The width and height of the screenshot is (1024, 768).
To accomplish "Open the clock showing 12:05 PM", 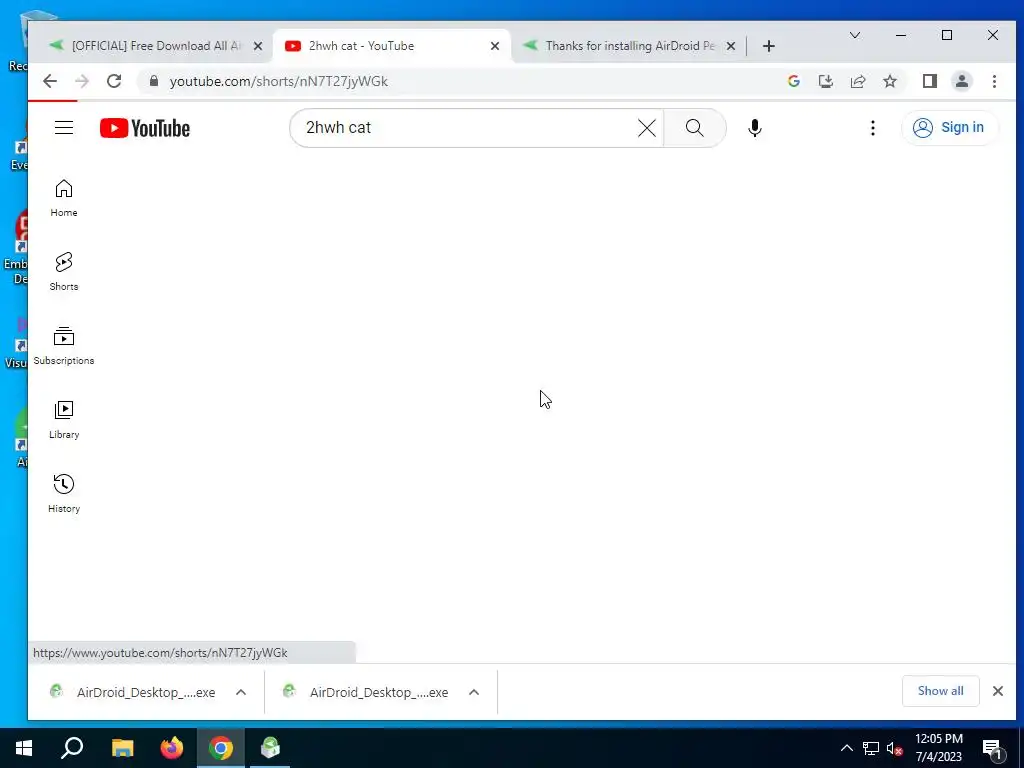I will (x=938, y=748).
